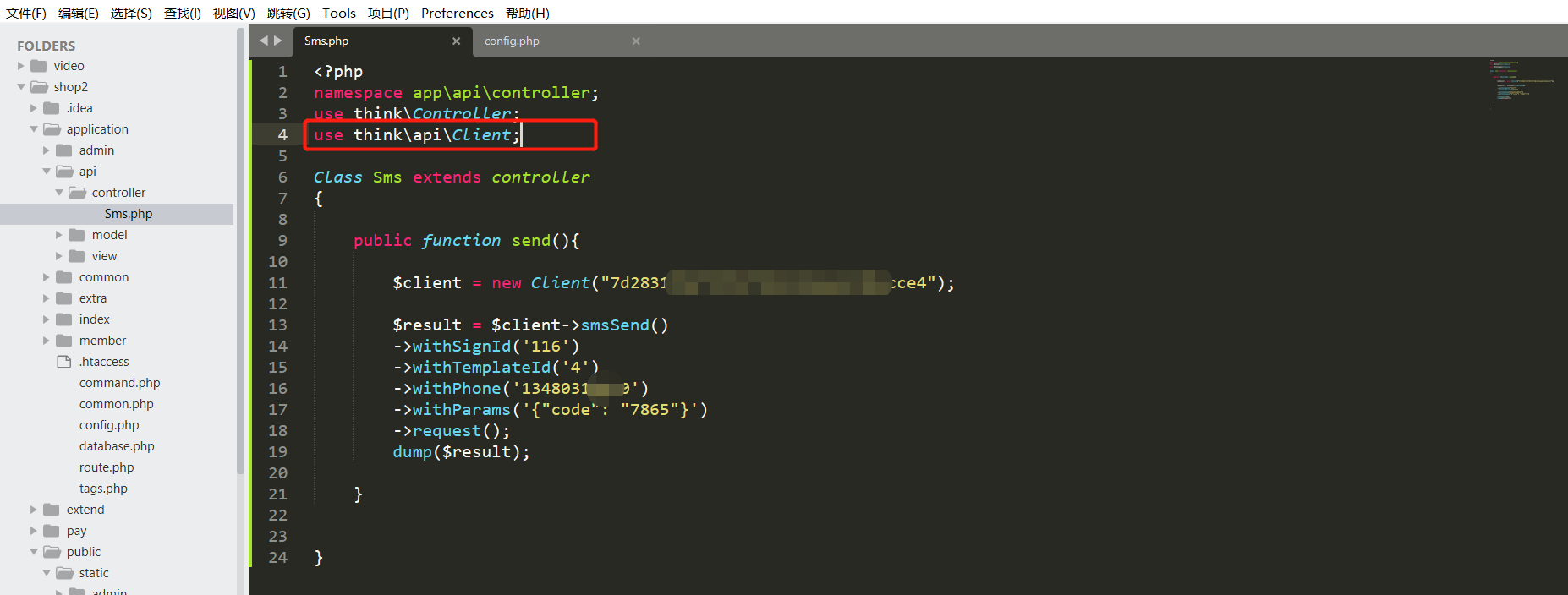This screenshot has width=1568, height=595.
Task: Expand the pay folder arrow
Action: pyautogui.click(x=34, y=531)
